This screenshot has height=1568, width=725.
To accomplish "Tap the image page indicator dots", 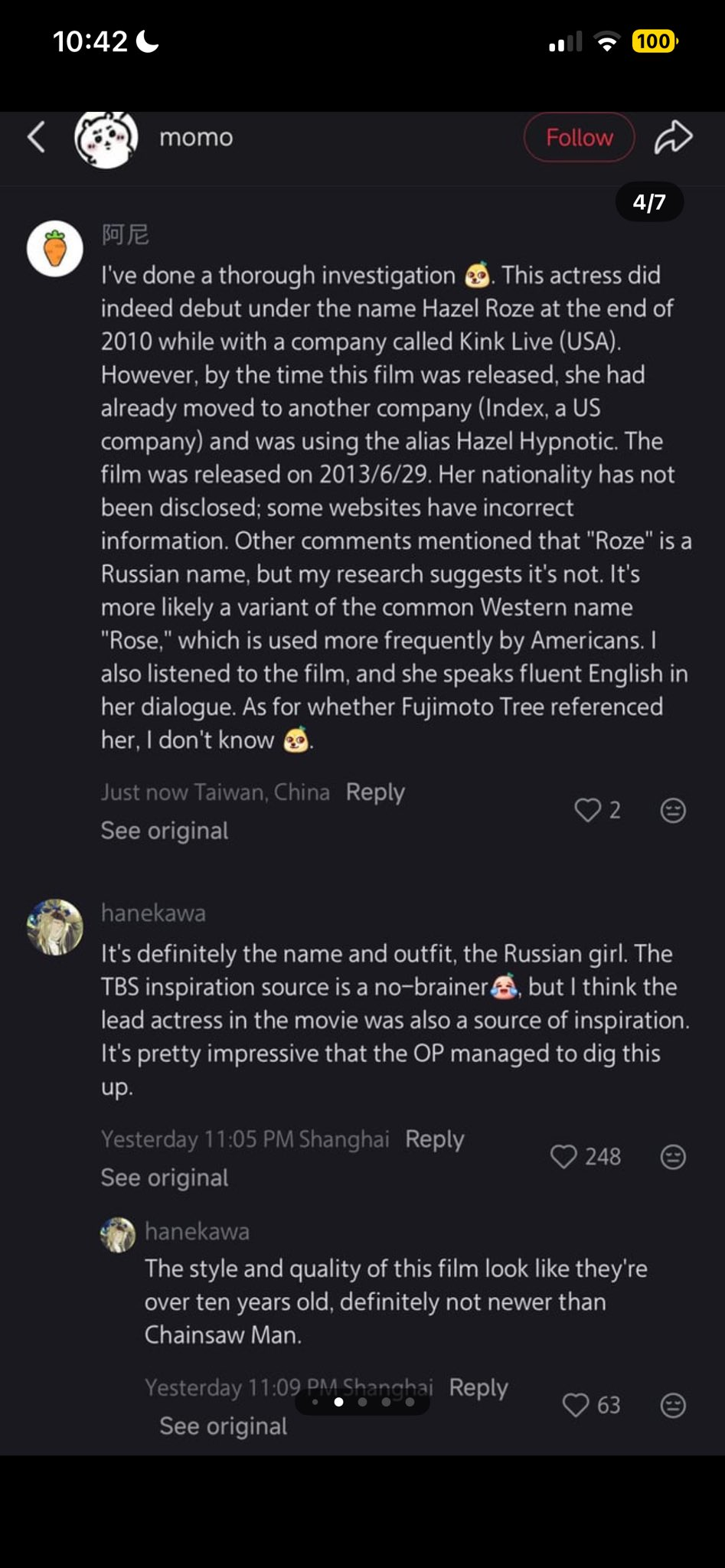I will tap(362, 1402).
